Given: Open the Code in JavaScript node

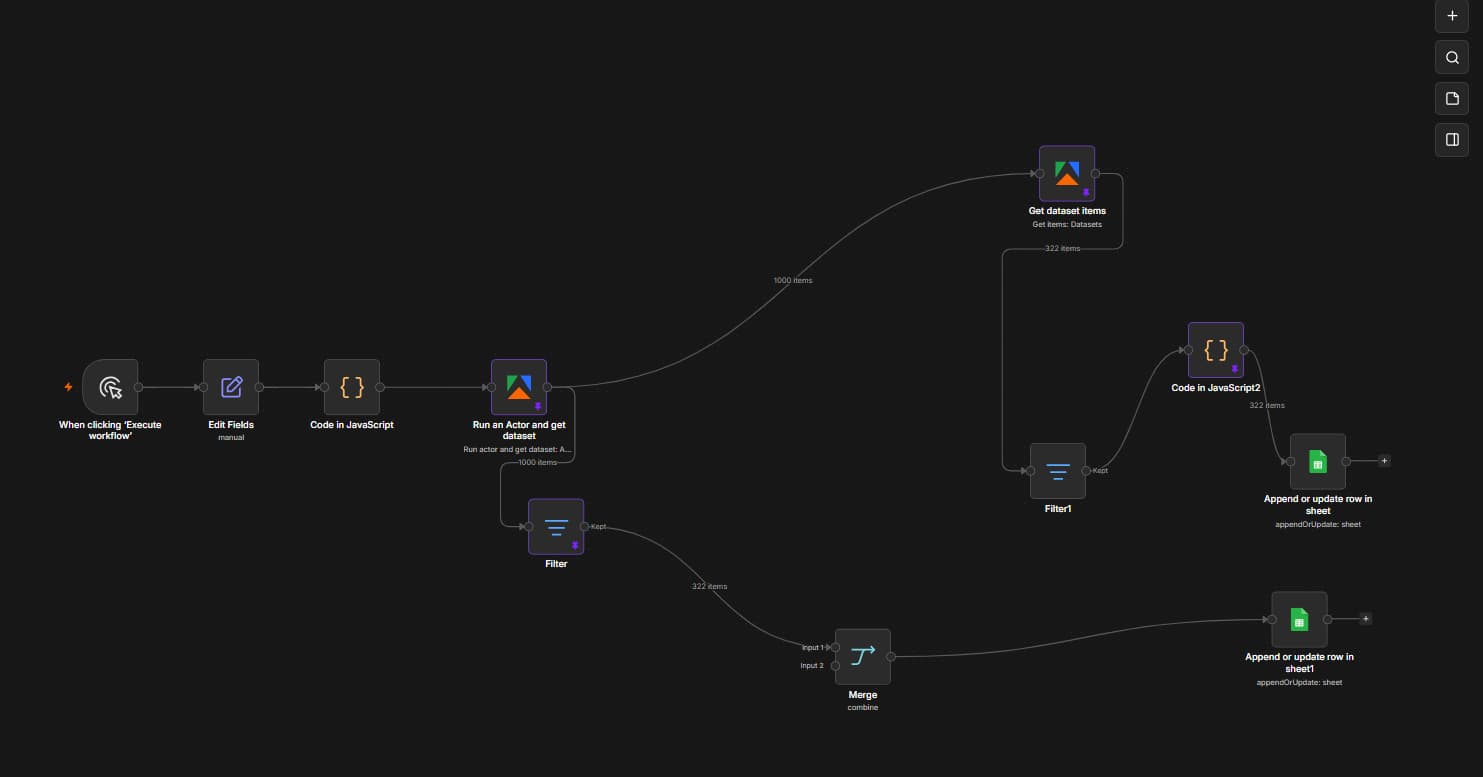Looking at the screenshot, I should 352,387.
